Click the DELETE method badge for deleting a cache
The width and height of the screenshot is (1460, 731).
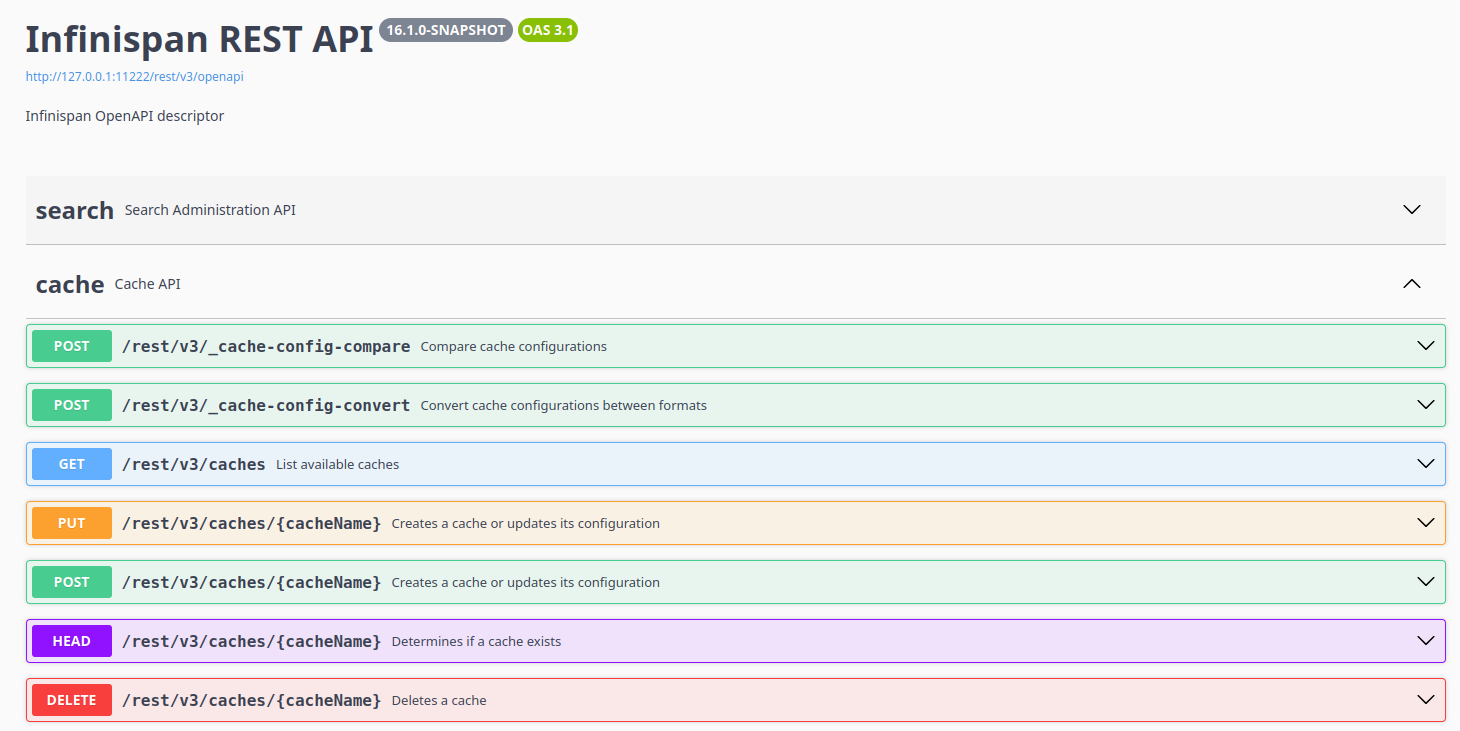click(x=71, y=700)
